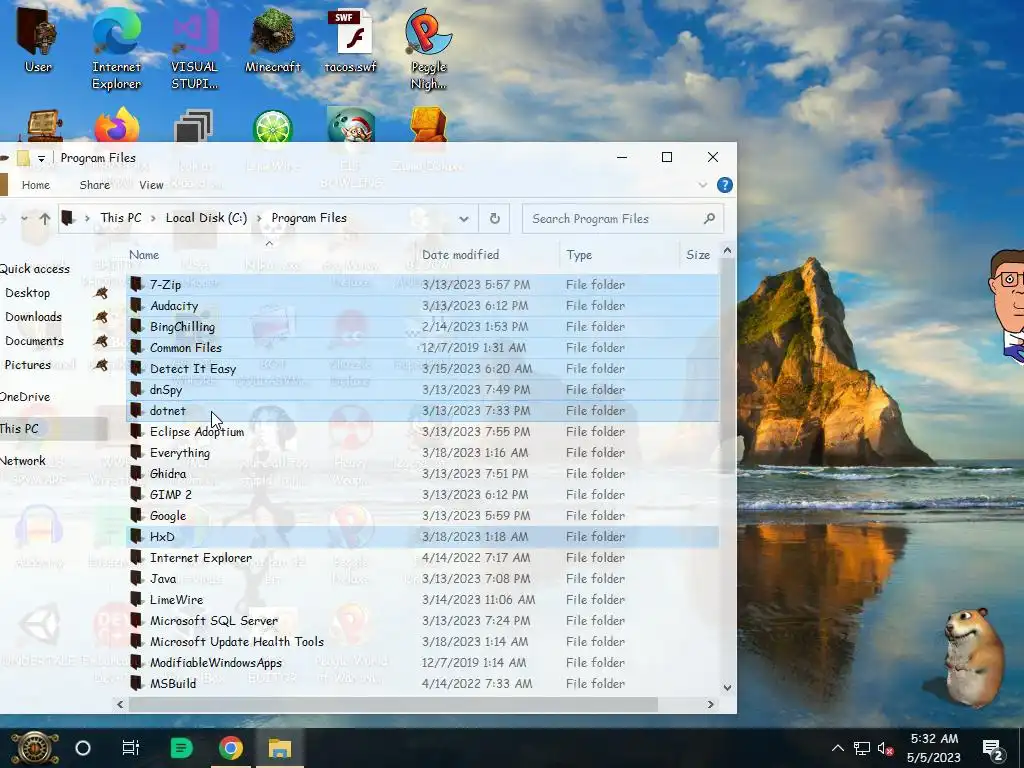This screenshot has height=768, width=1024.
Task: Select OneDrive in navigation pane
Action: click(x=25, y=396)
